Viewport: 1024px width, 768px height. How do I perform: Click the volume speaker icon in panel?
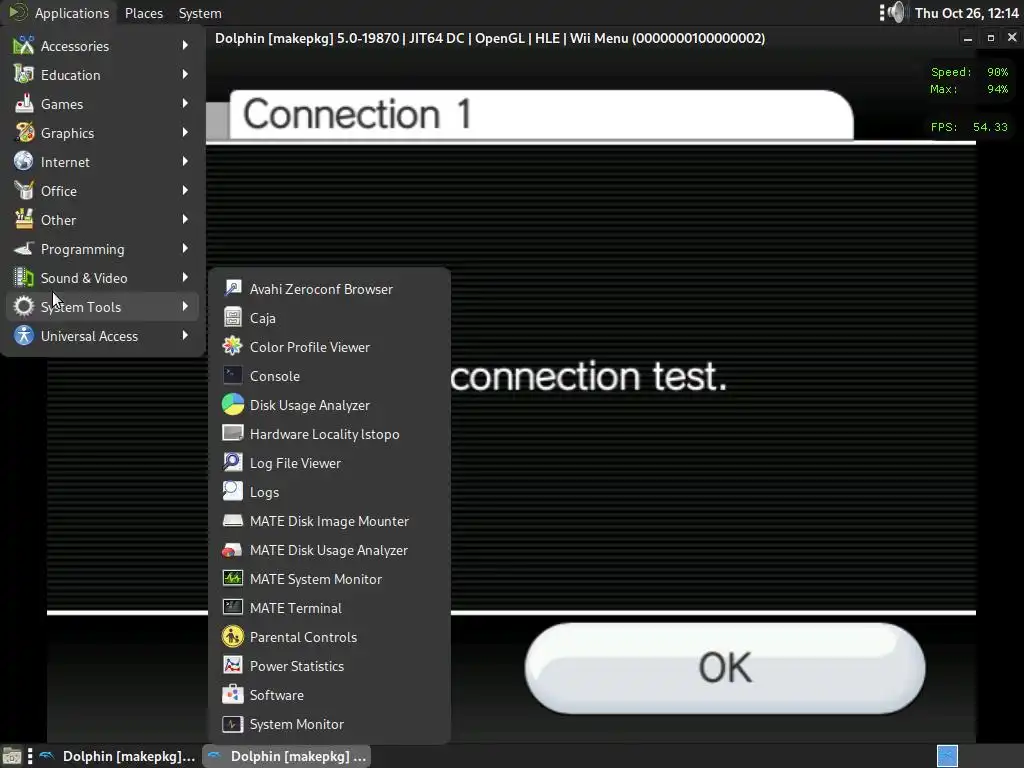coord(897,12)
